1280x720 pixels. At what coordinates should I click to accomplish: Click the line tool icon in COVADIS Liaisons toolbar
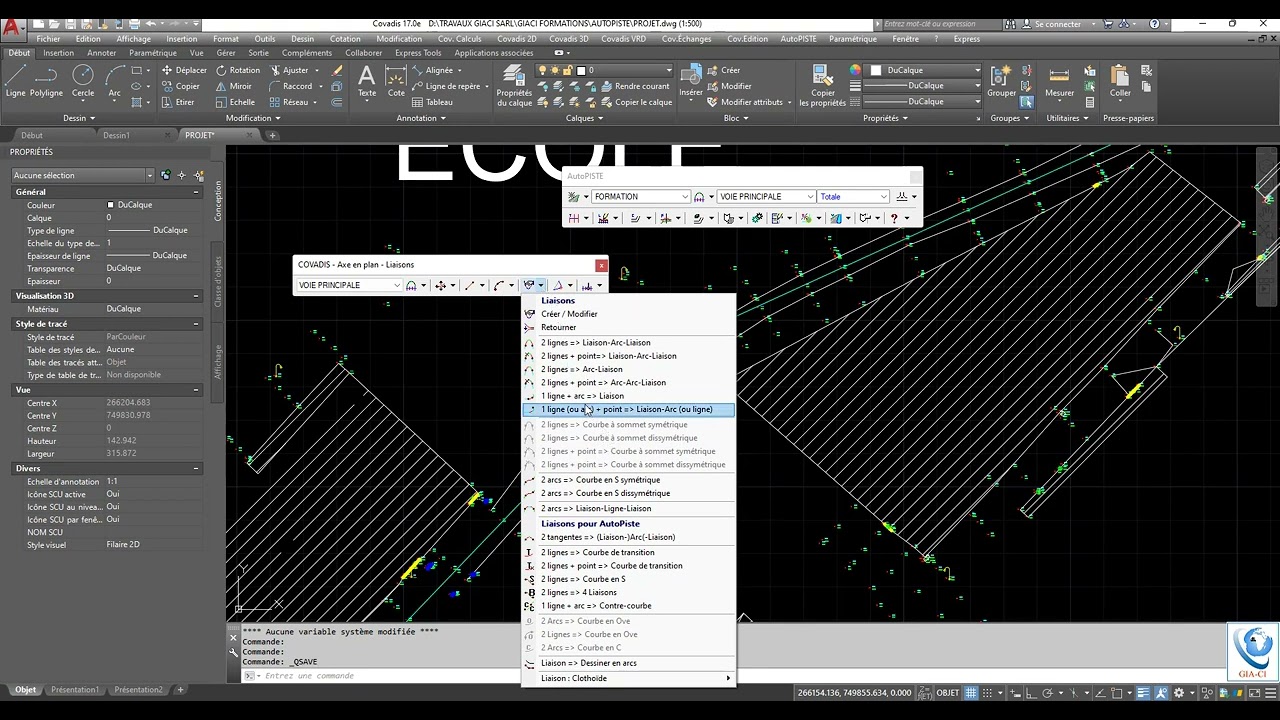click(469, 286)
